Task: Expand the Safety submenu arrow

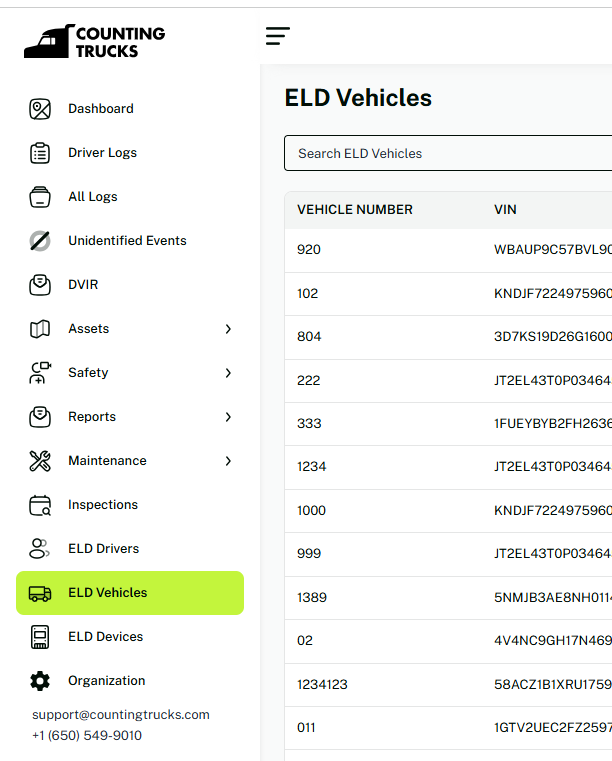Action: tap(228, 373)
